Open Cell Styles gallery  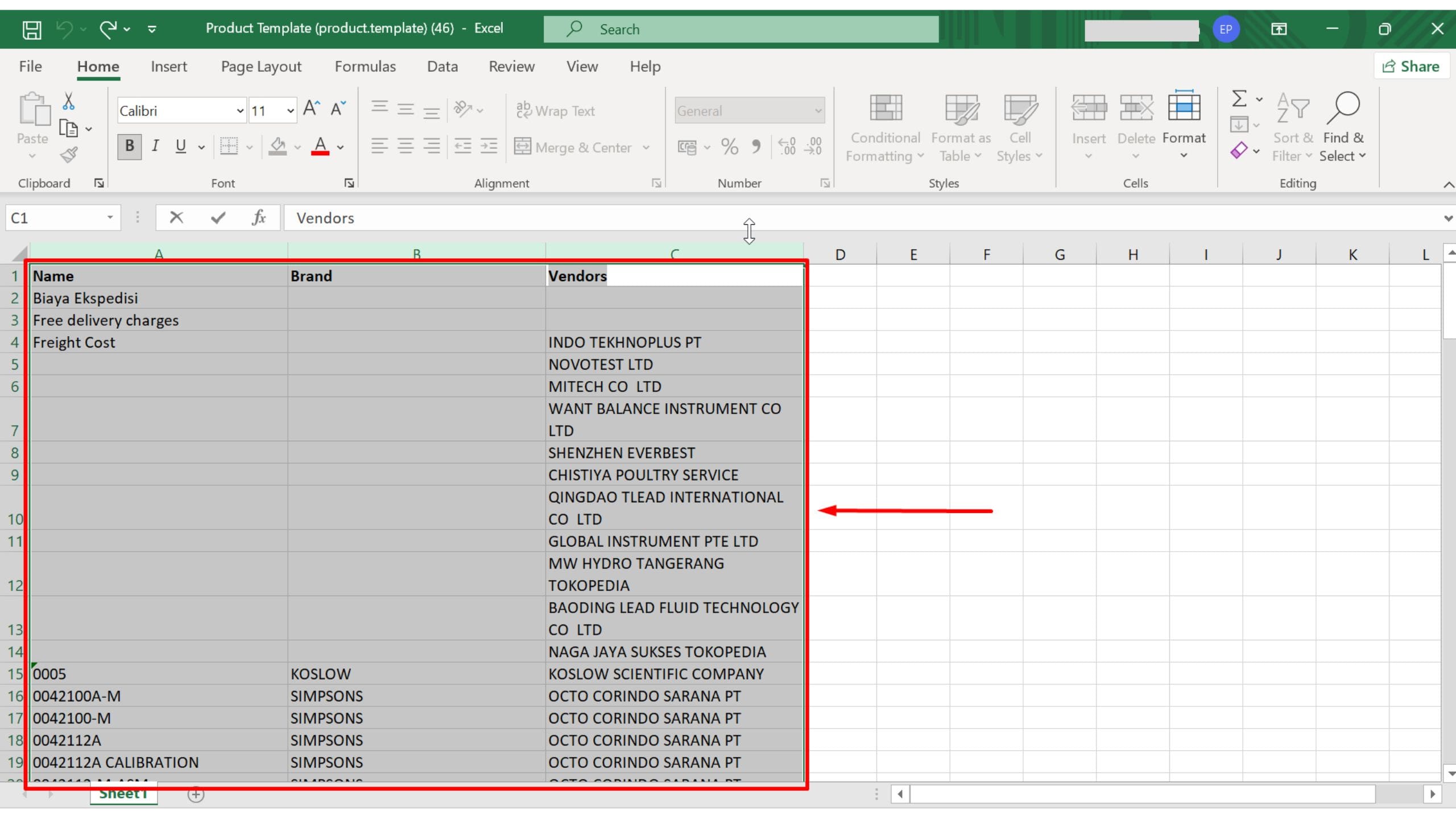pos(1020,129)
